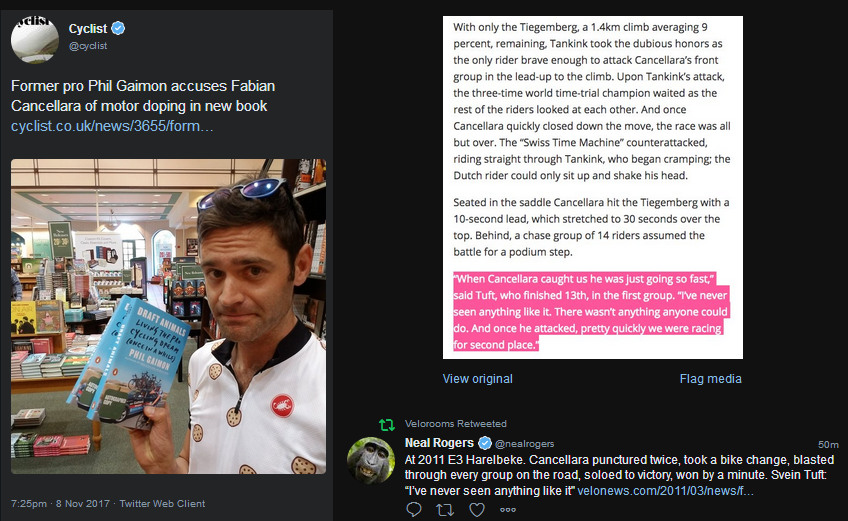Like Neal Rogers' tweet with the heart
848x521 pixels.
click(x=477, y=510)
